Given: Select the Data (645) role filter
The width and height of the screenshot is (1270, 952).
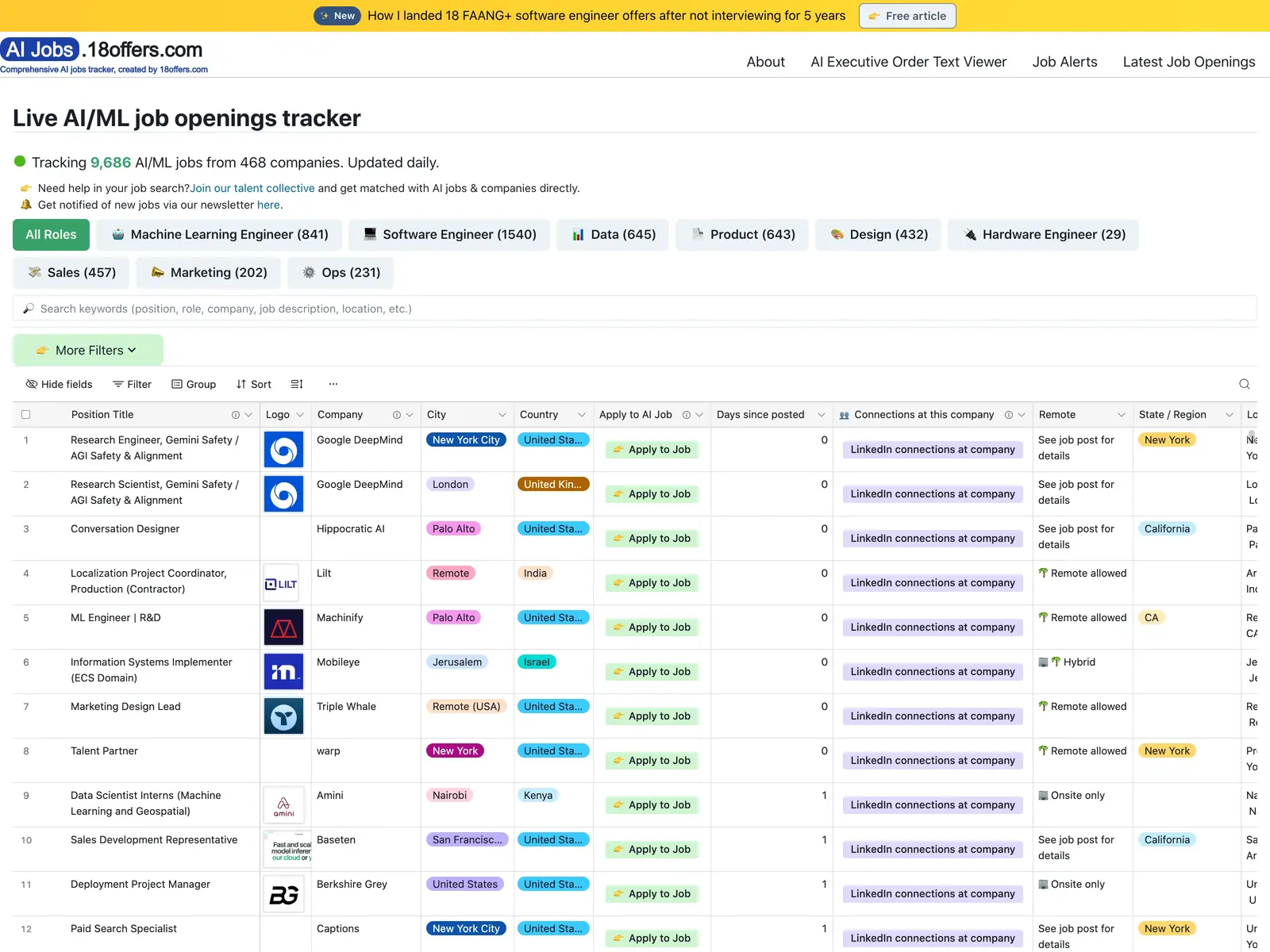Looking at the screenshot, I should tap(613, 235).
